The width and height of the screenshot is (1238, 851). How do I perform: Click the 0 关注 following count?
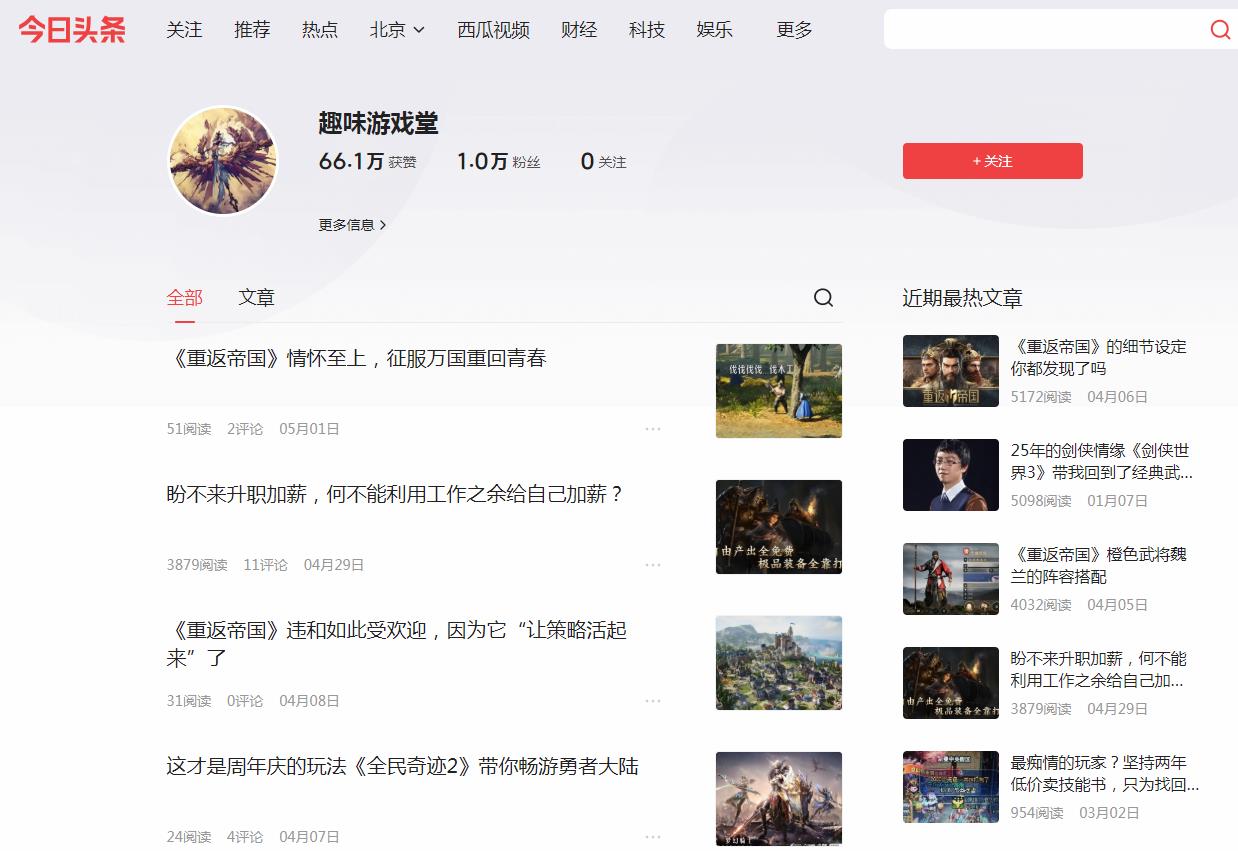click(x=603, y=161)
